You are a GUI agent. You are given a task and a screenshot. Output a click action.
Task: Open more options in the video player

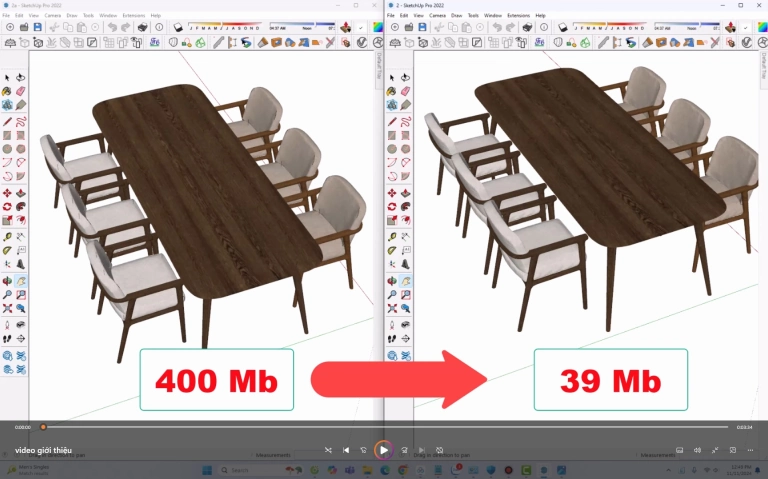(750, 450)
